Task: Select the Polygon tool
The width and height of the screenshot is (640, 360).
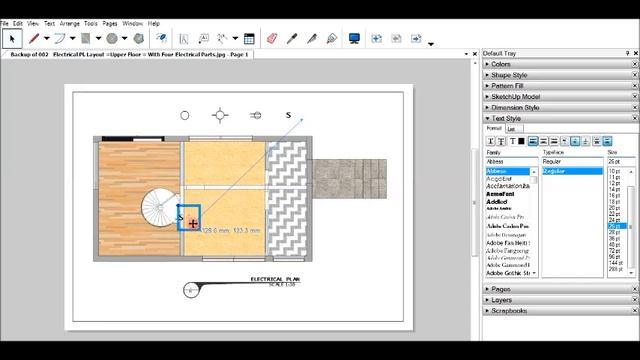Action: [139, 39]
